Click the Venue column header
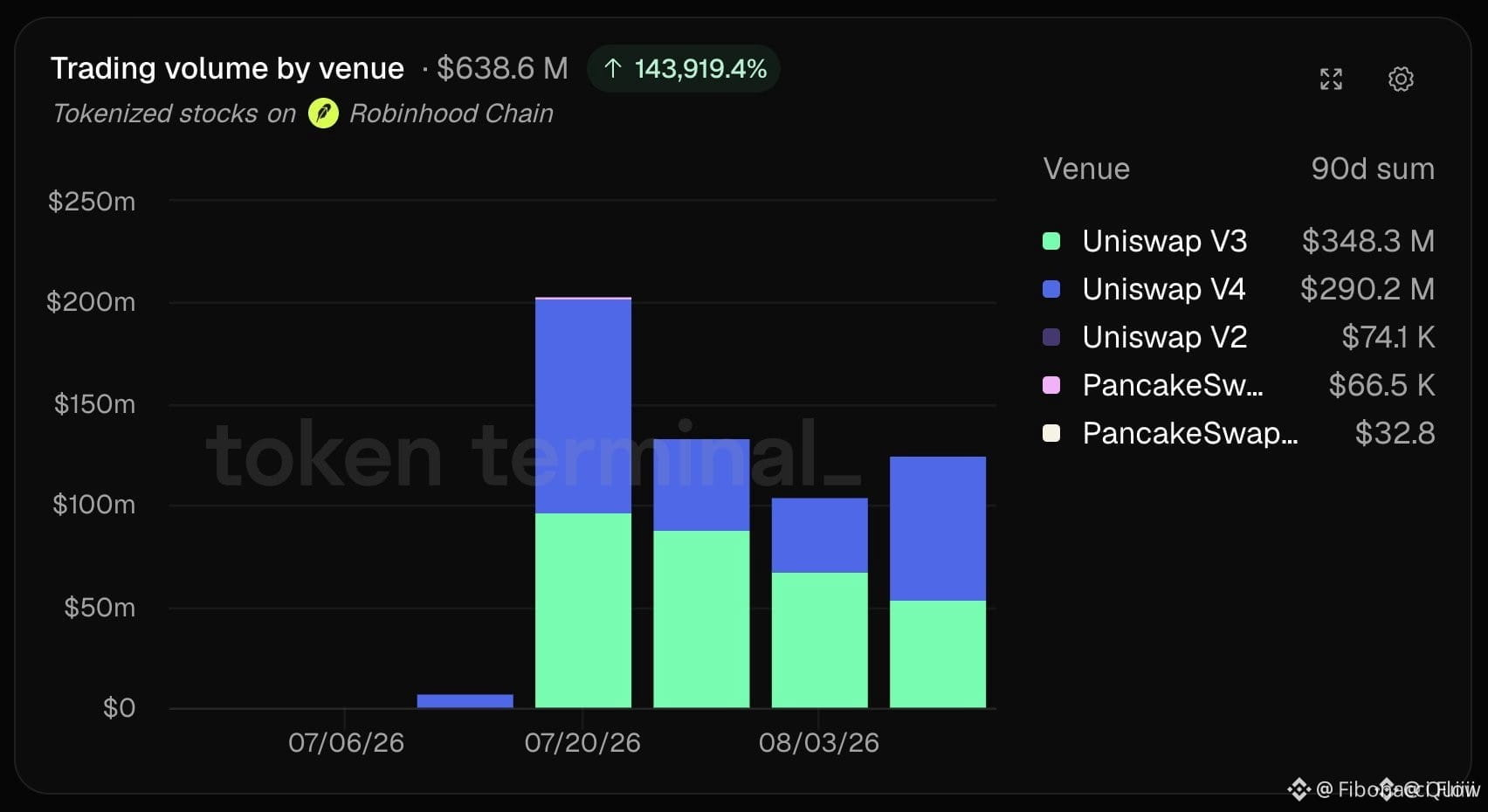Image resolution: width=1488 pixels, height=812 pixels. coord(1086,169)
